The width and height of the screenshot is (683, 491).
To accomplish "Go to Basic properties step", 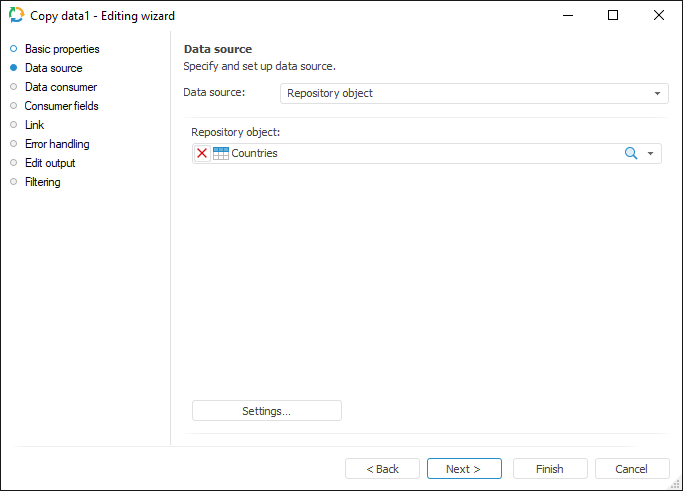I will (62, 49).
